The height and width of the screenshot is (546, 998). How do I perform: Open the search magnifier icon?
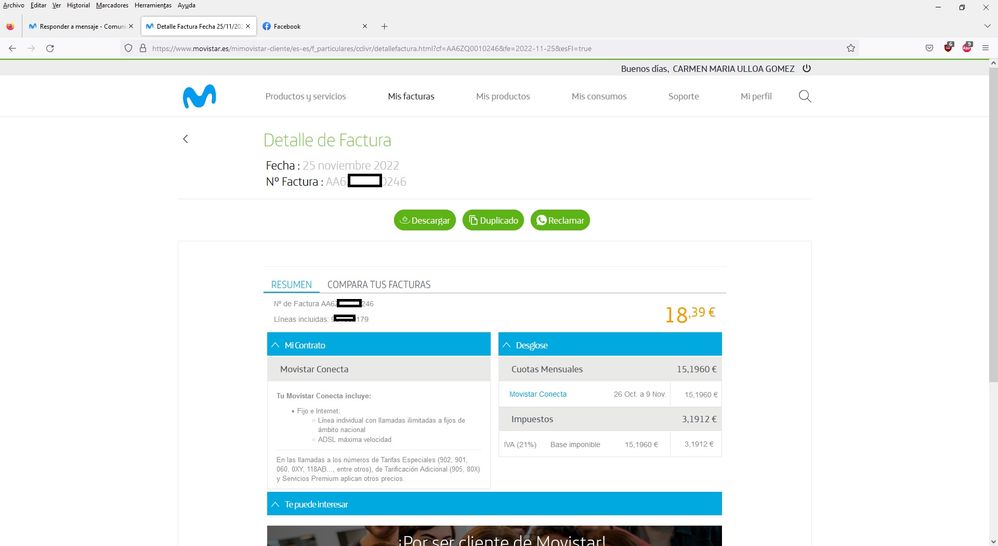point(805,96)
